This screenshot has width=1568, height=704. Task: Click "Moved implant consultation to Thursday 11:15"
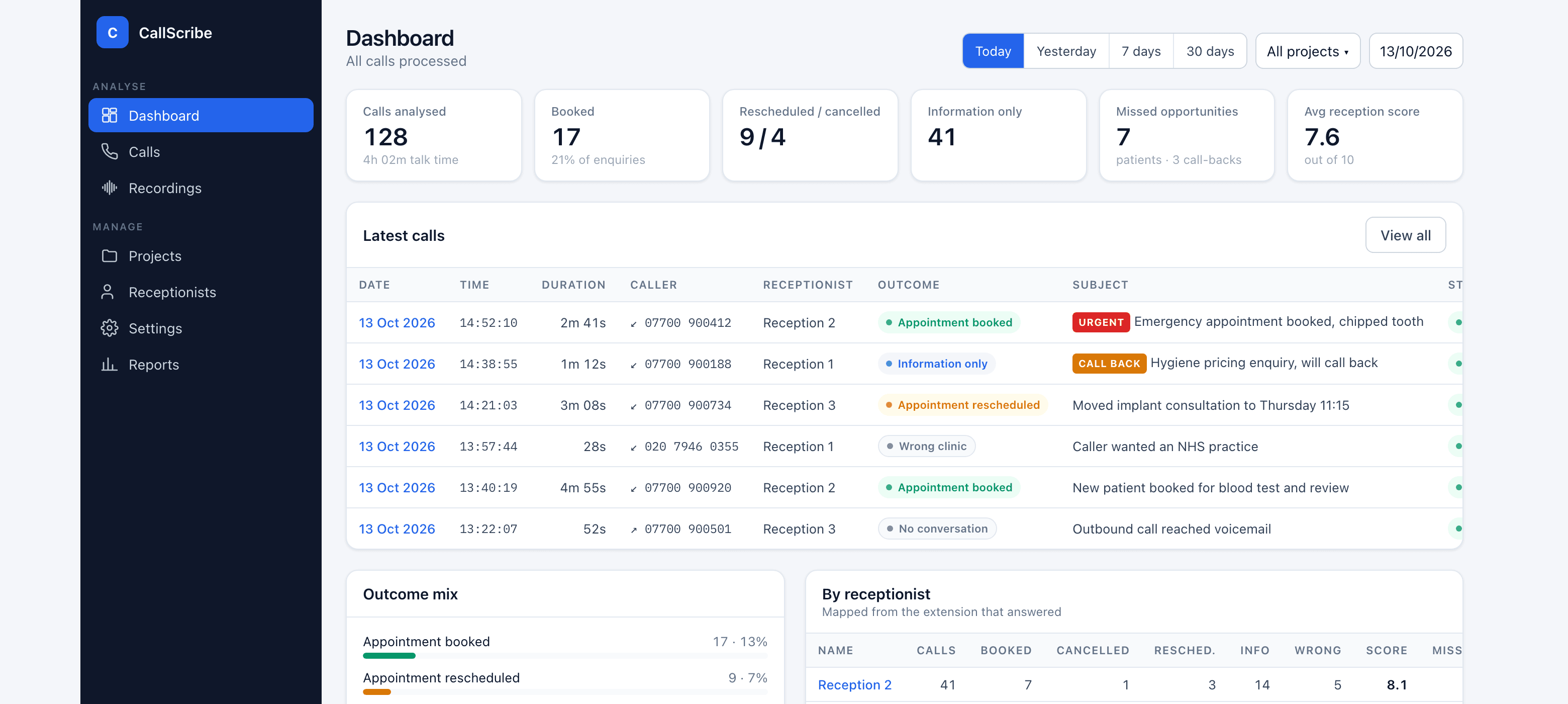tap(1210, 406)
